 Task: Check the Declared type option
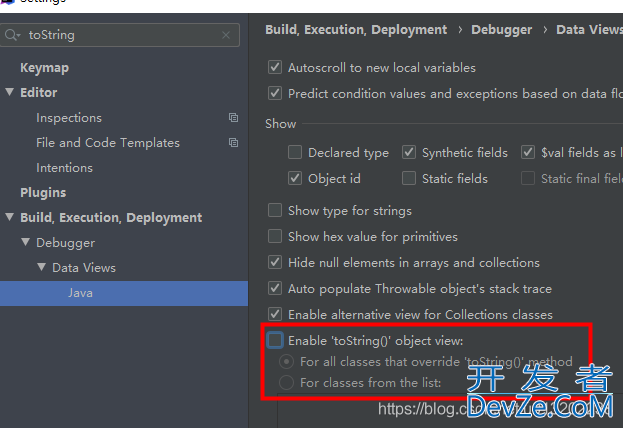point(295,152)
